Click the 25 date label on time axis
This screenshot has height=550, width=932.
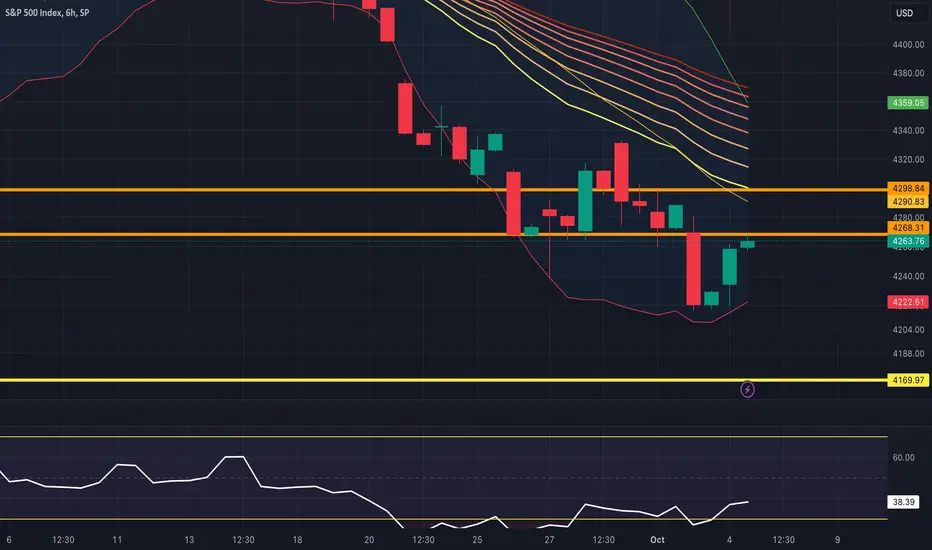(477, 540)
